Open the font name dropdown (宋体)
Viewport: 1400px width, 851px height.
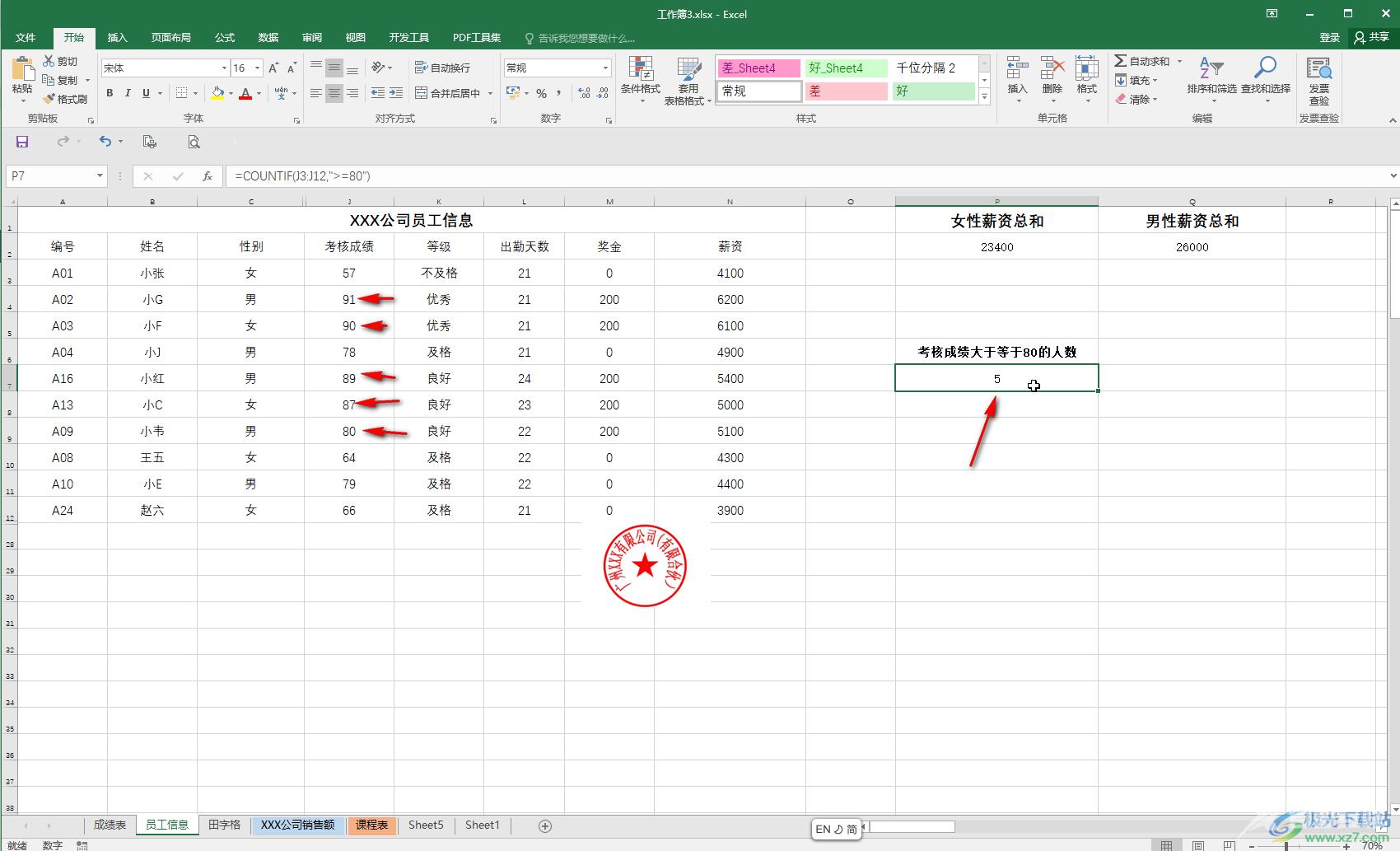click(224, 68)
